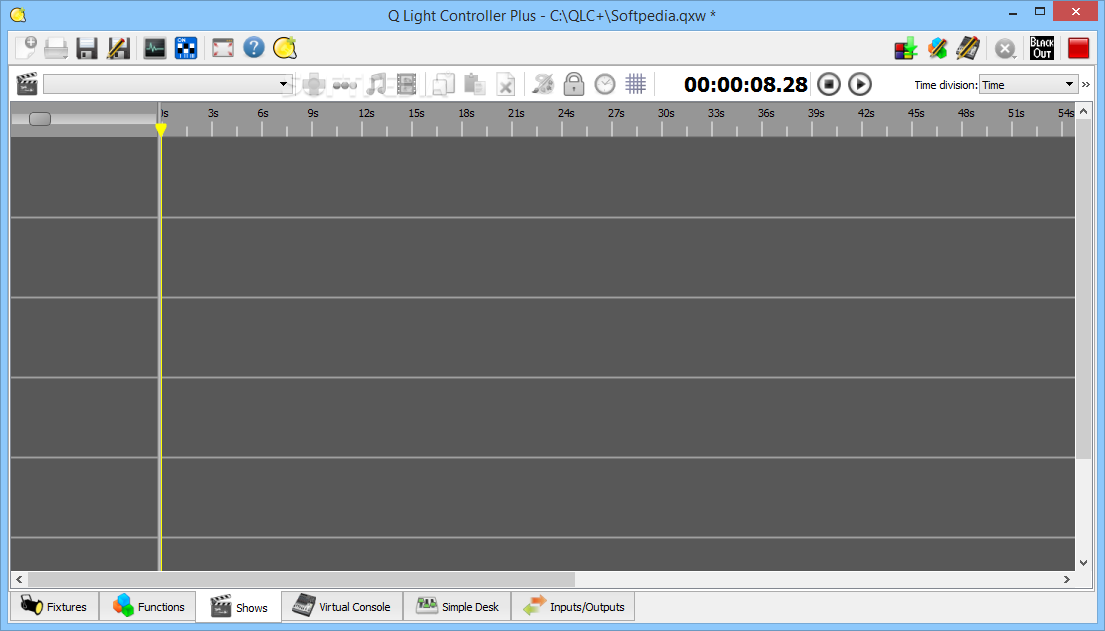Click the horizontal scrollbar thumb
This screenshot has width=1105, height=631.
click(x=301, y=580)
